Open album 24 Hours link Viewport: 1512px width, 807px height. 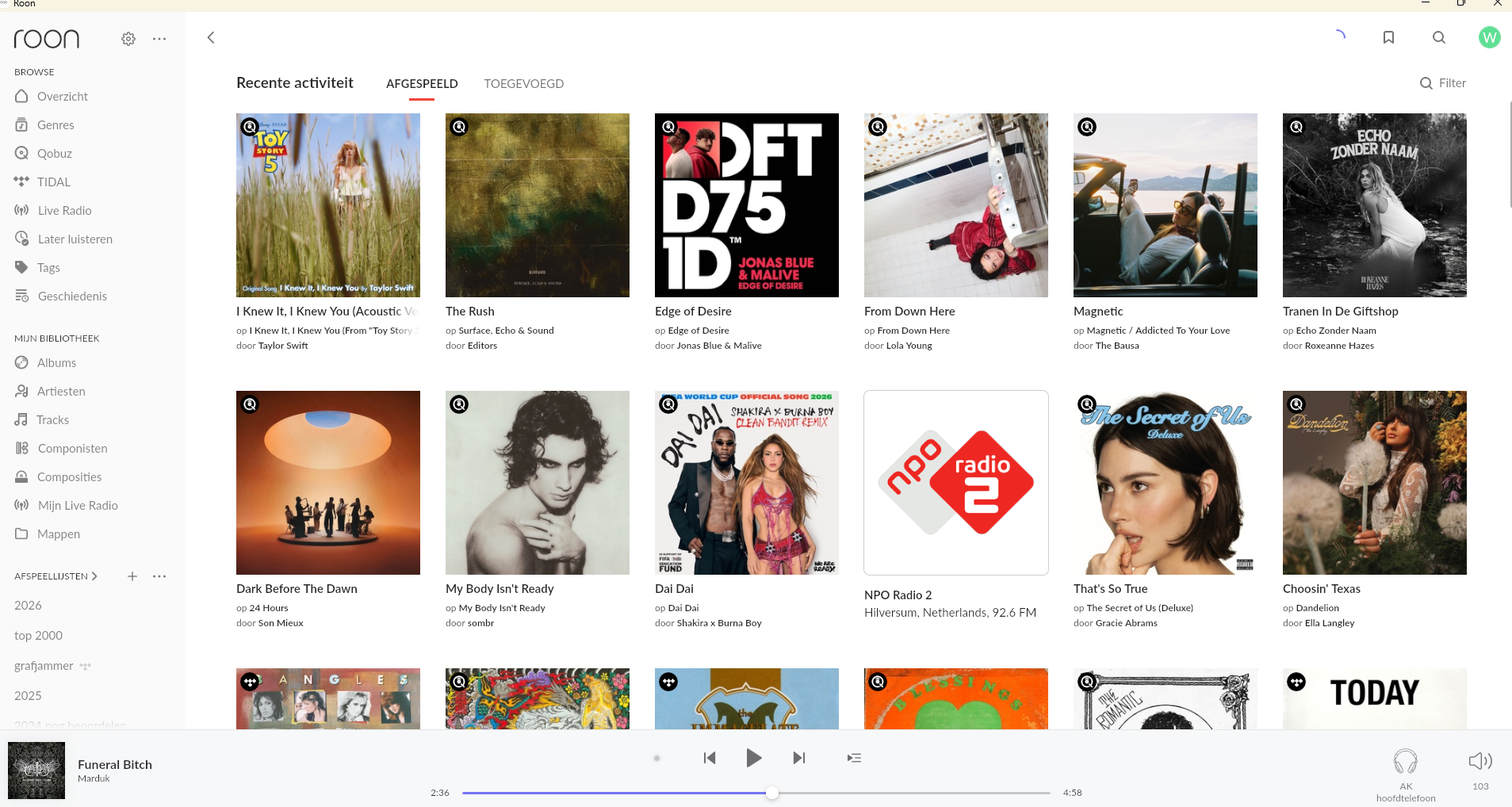pyautogui.click(x=268, y=608)
